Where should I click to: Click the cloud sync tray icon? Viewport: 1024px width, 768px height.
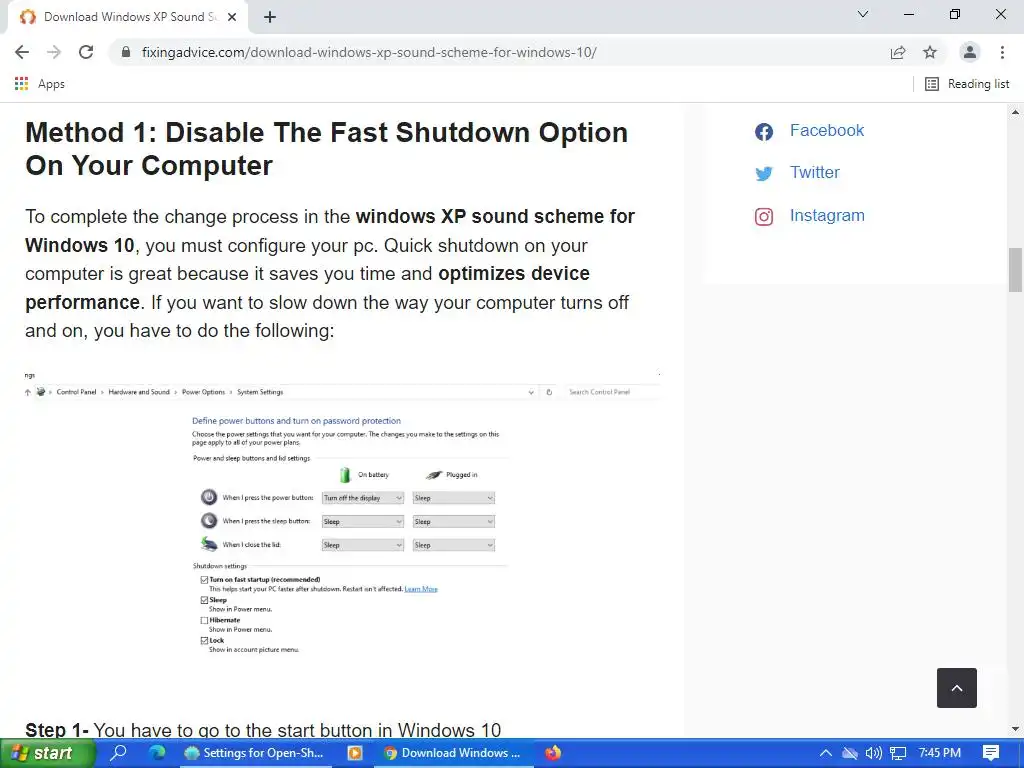pos(849,753)
